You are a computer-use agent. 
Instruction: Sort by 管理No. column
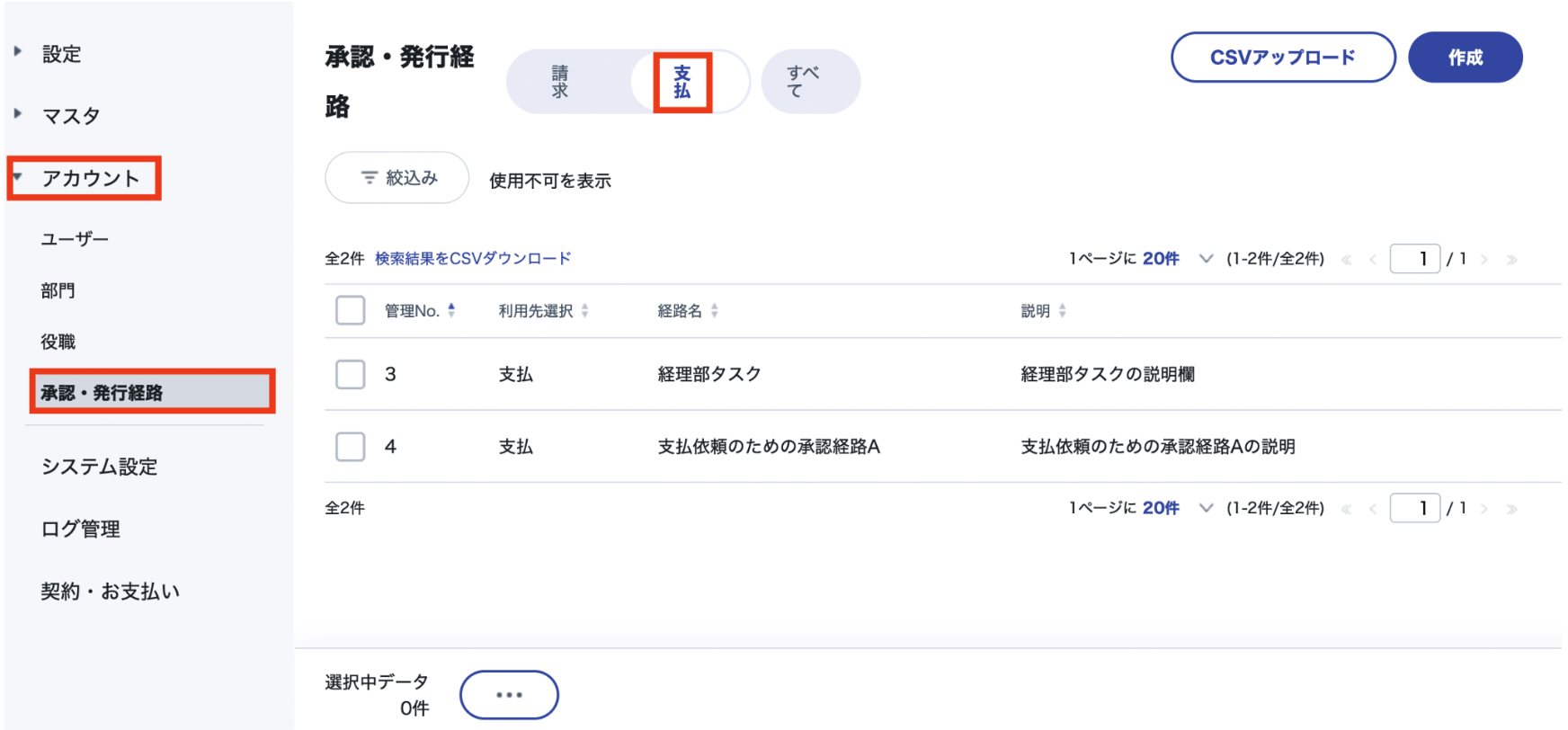[420, 311]
